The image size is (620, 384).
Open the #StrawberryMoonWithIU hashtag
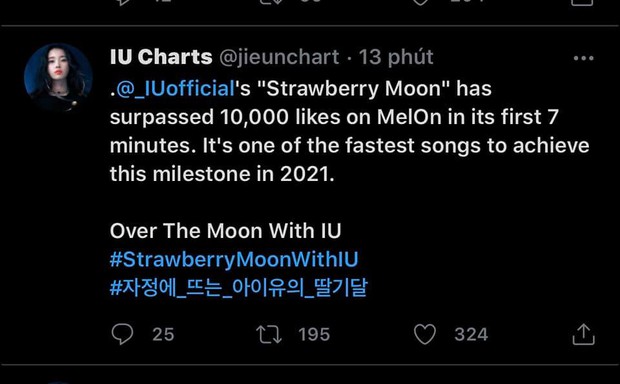(234, 259)
